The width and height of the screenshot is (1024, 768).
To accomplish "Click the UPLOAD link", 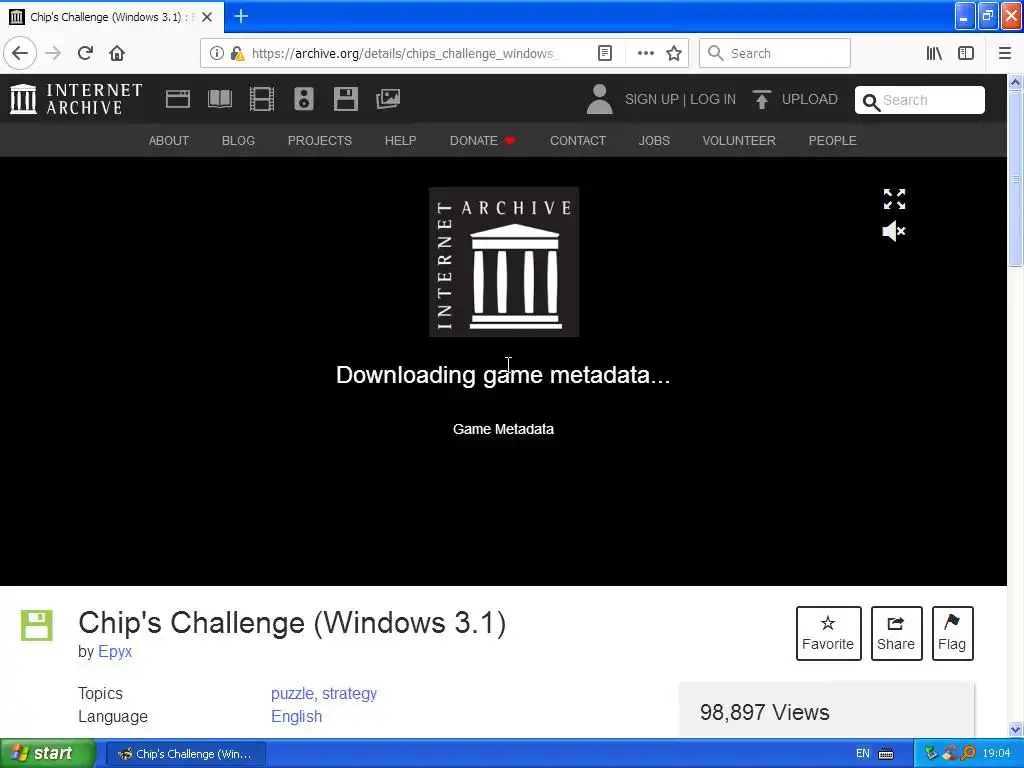I will click(810, 99).
